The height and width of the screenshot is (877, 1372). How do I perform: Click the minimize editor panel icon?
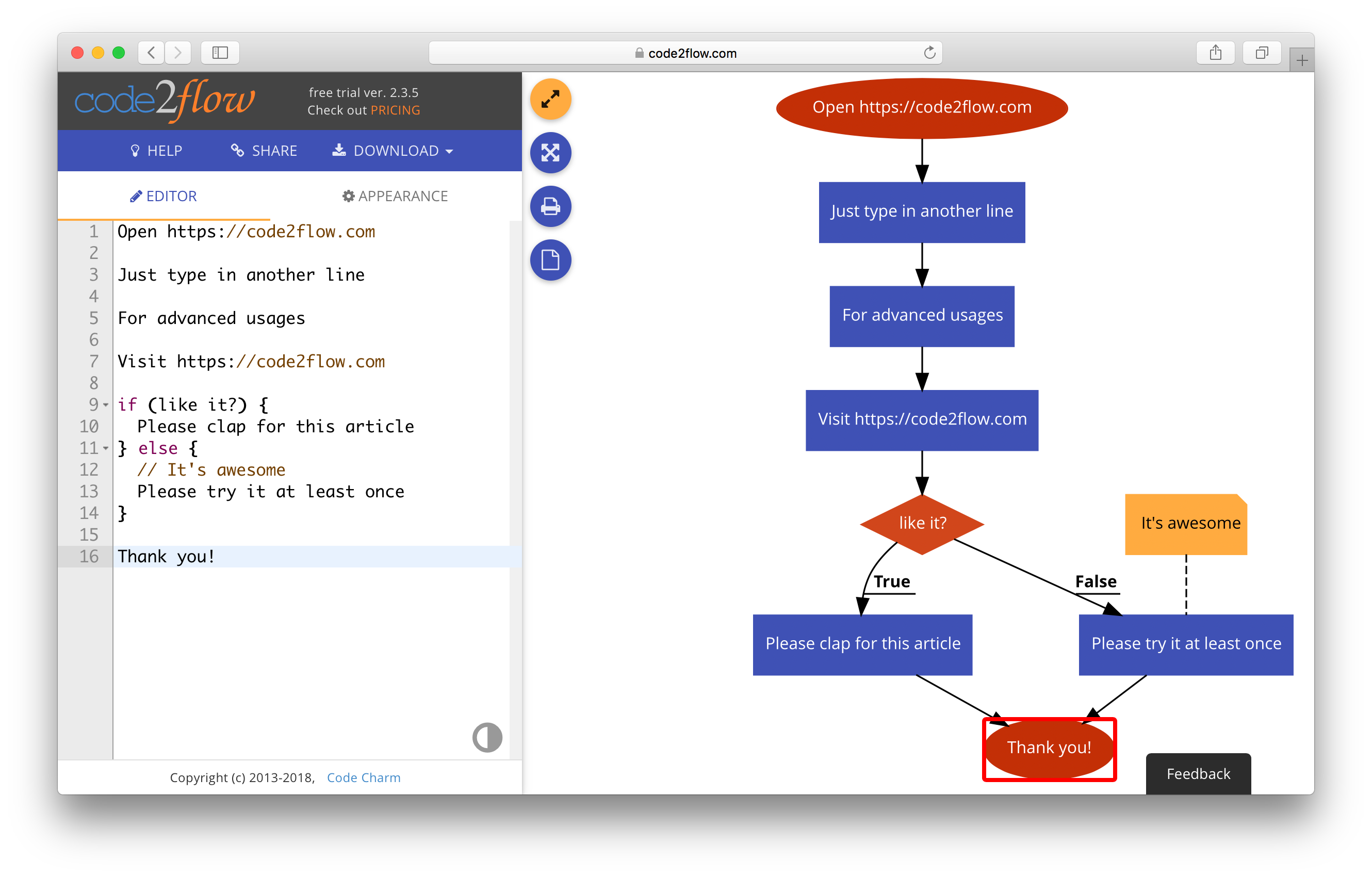coord(548,99)
